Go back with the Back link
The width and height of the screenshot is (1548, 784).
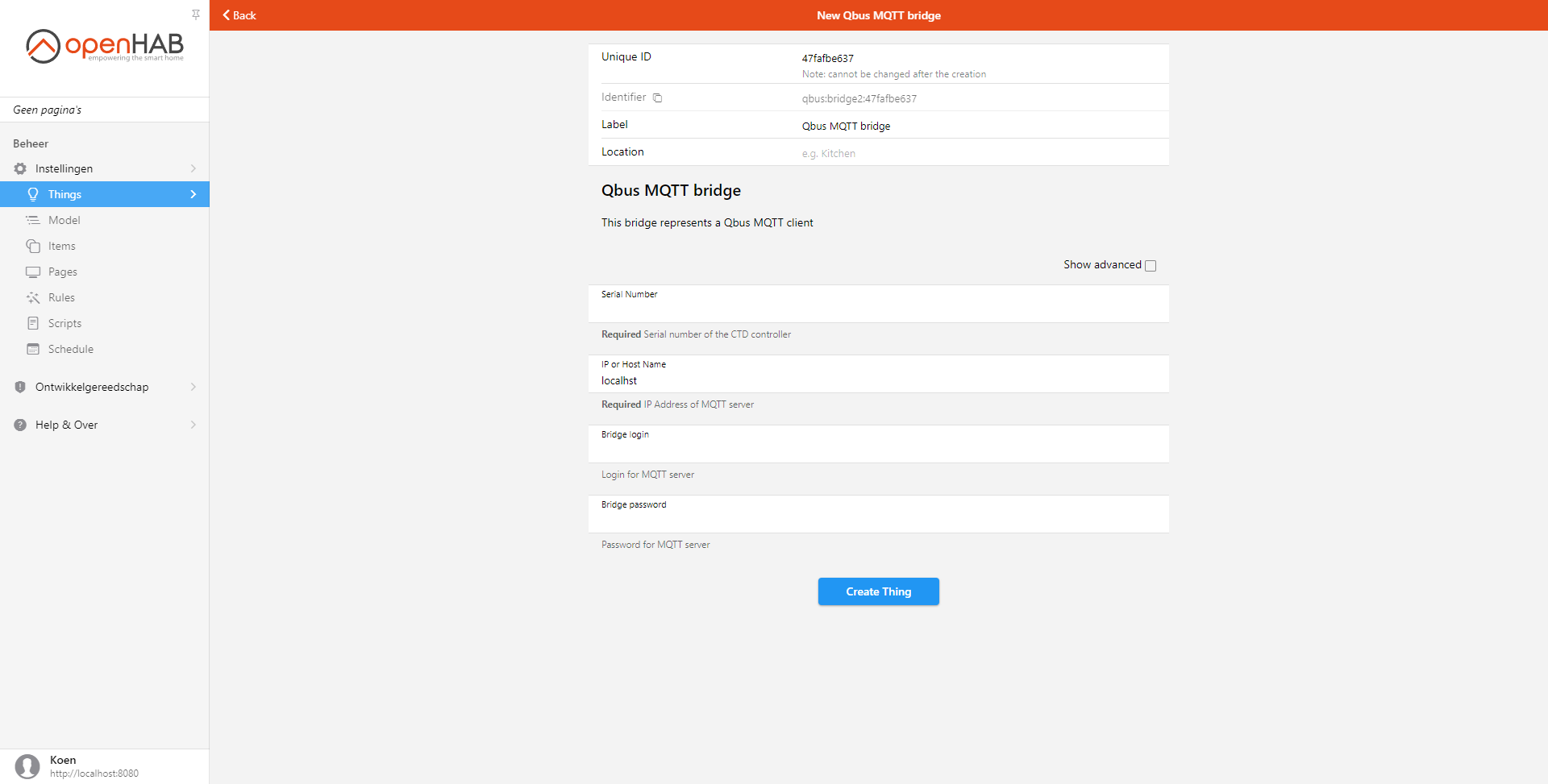239,15
